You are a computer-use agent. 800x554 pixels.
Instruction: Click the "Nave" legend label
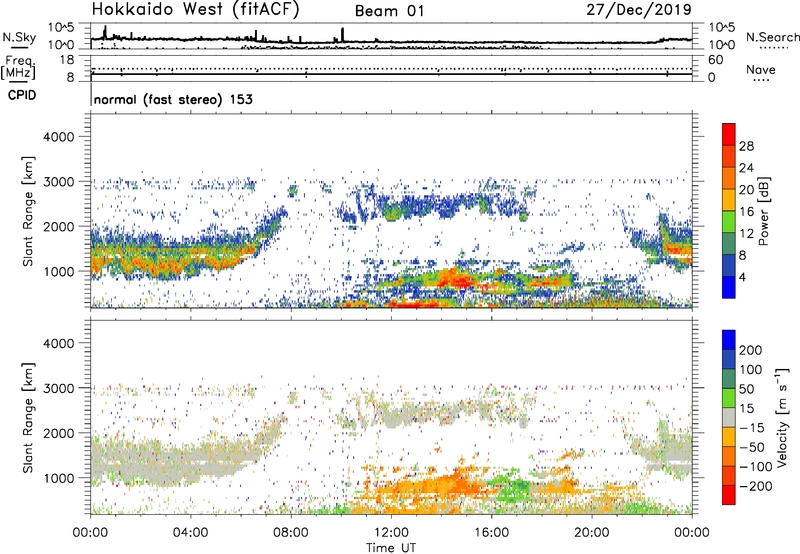760,70
